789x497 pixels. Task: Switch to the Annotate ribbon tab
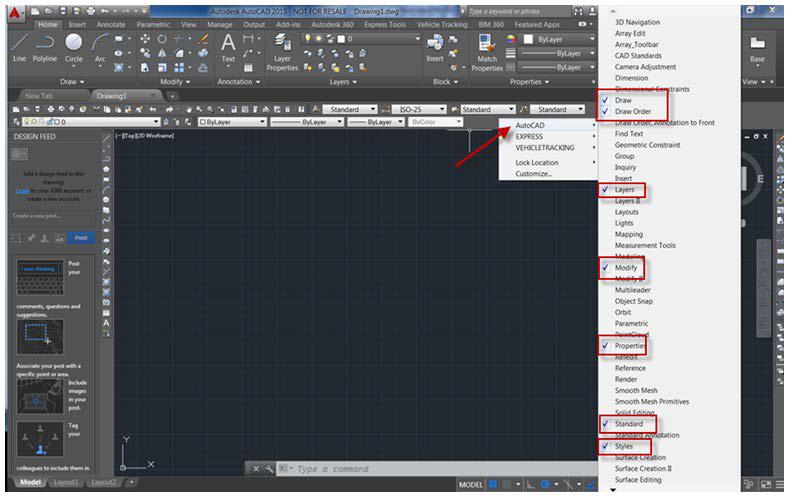(x=111, y=24)
